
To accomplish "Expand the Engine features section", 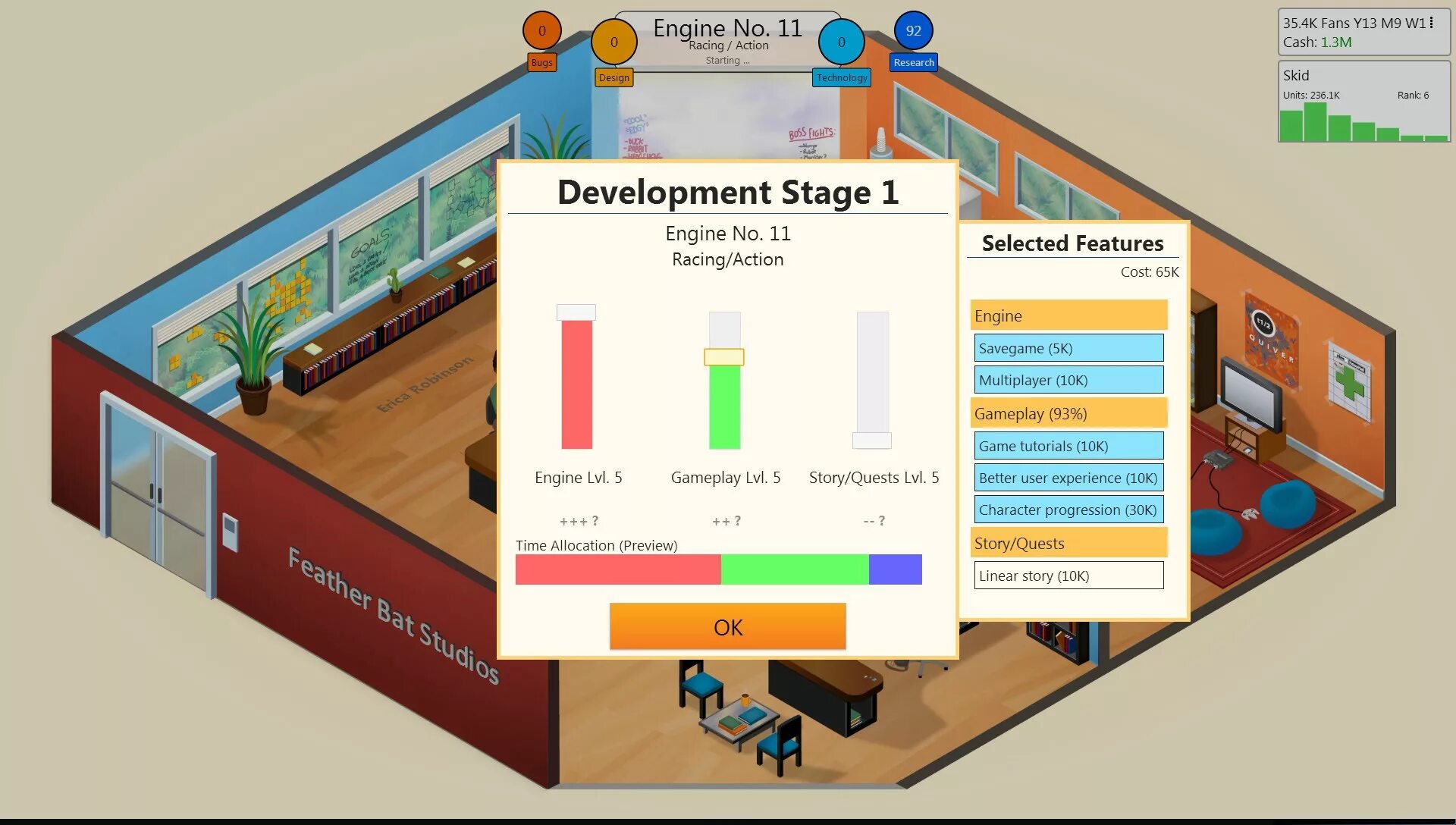I will tap(1068, 314).
